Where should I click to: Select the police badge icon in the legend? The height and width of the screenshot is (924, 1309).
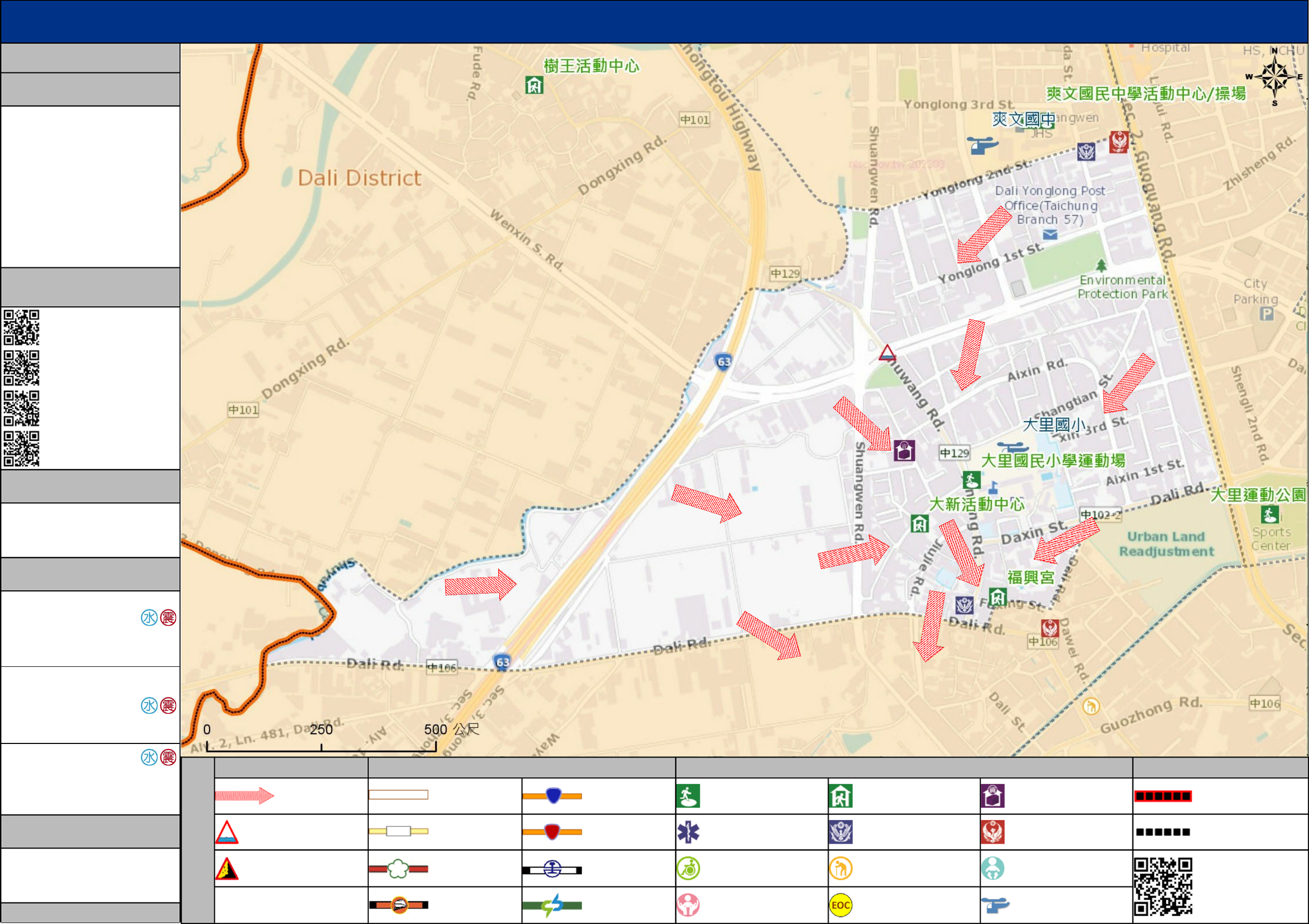pos(841,832)
